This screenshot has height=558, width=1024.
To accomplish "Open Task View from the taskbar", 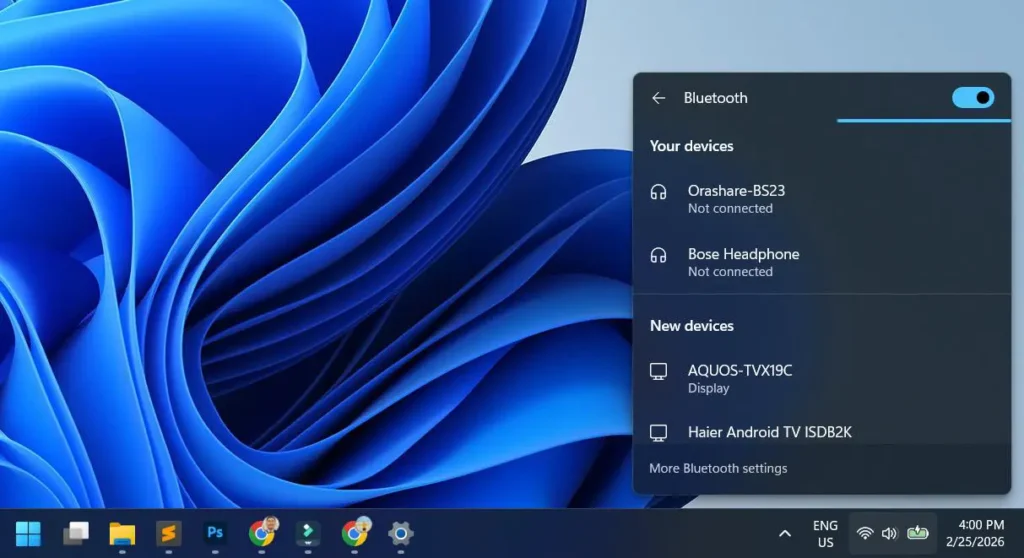I will [x=76, y=534].
